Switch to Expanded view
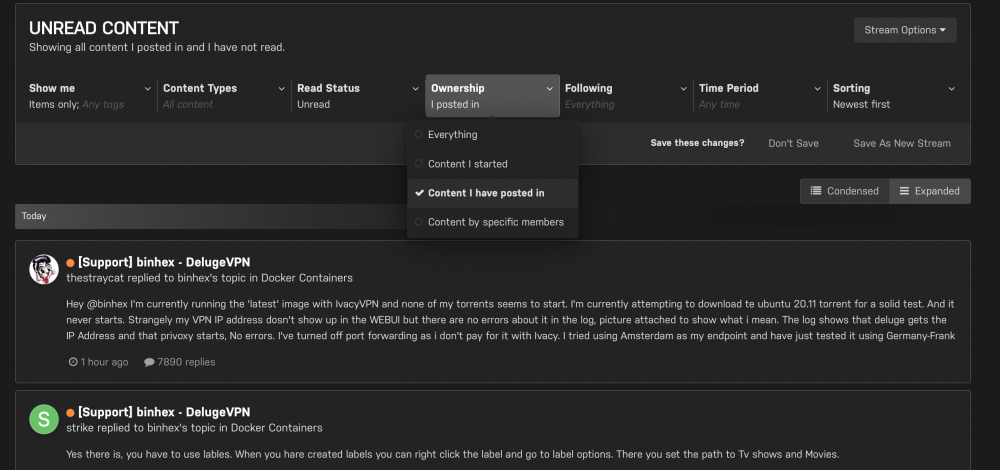Screen dimensions: 1000x470 (x=930, y=191)
